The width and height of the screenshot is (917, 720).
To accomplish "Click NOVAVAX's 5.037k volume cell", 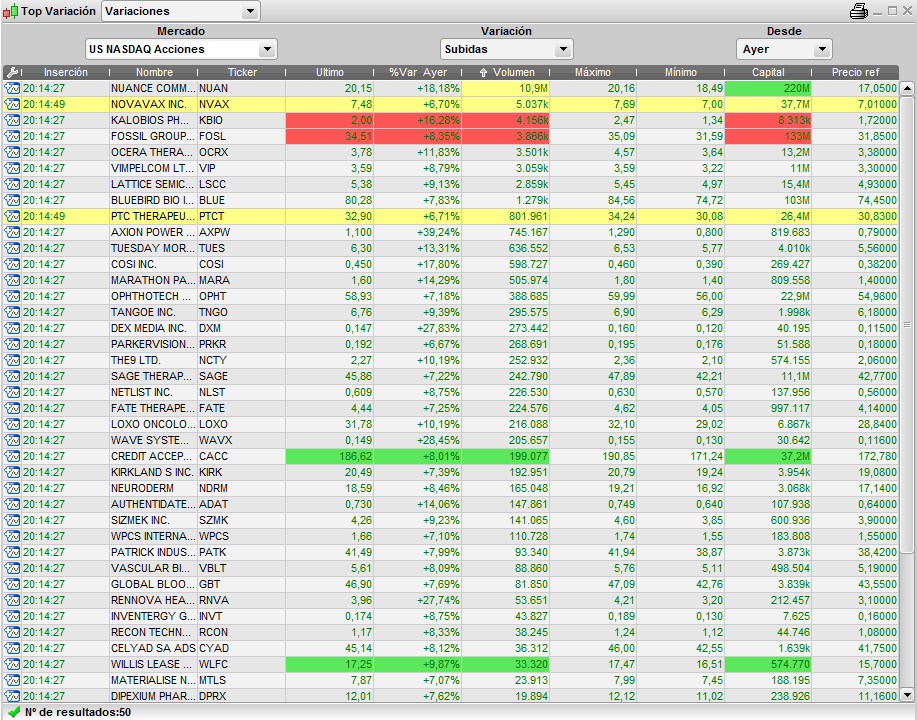I will tap(505, 104).
